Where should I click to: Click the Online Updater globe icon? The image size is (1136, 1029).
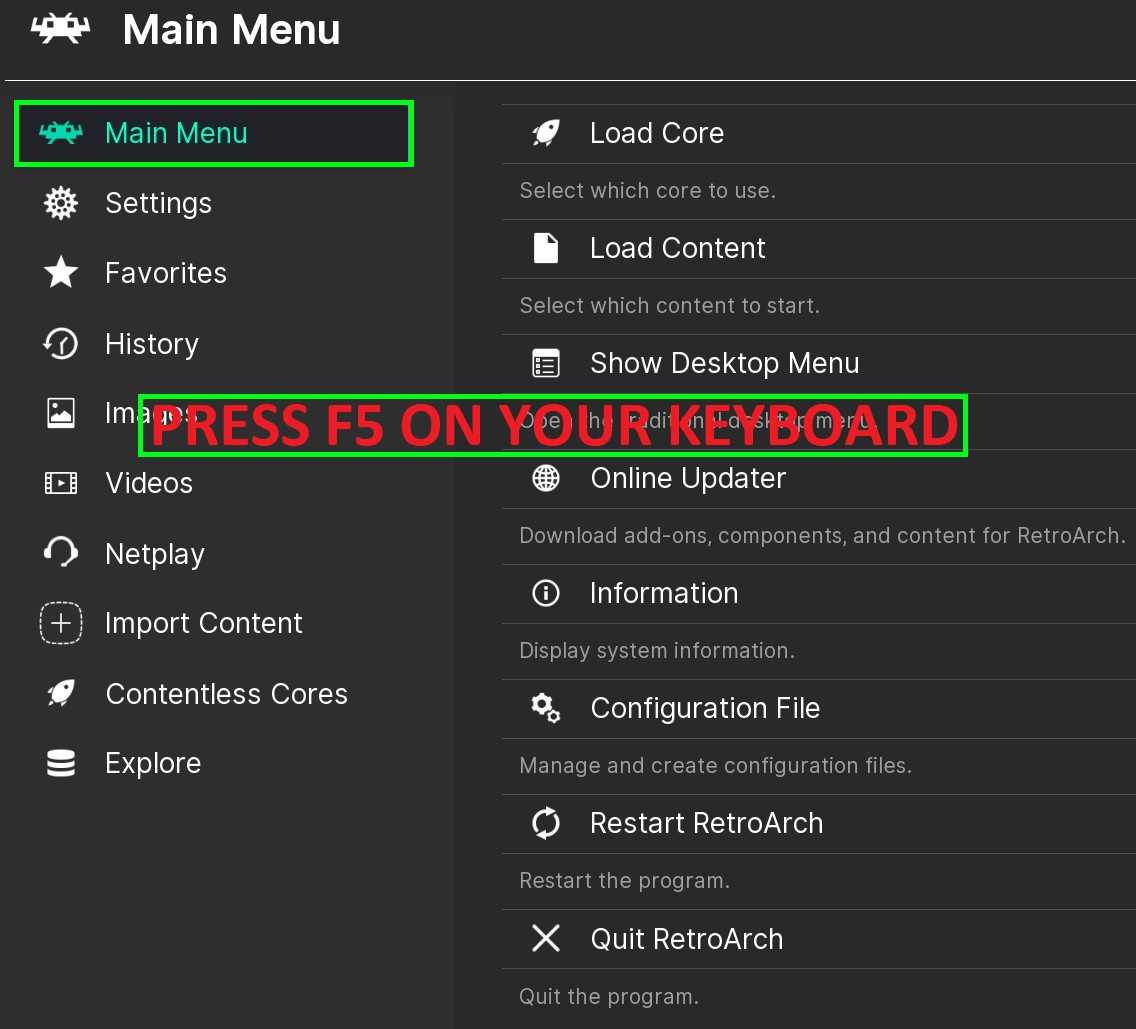(546, 478)
